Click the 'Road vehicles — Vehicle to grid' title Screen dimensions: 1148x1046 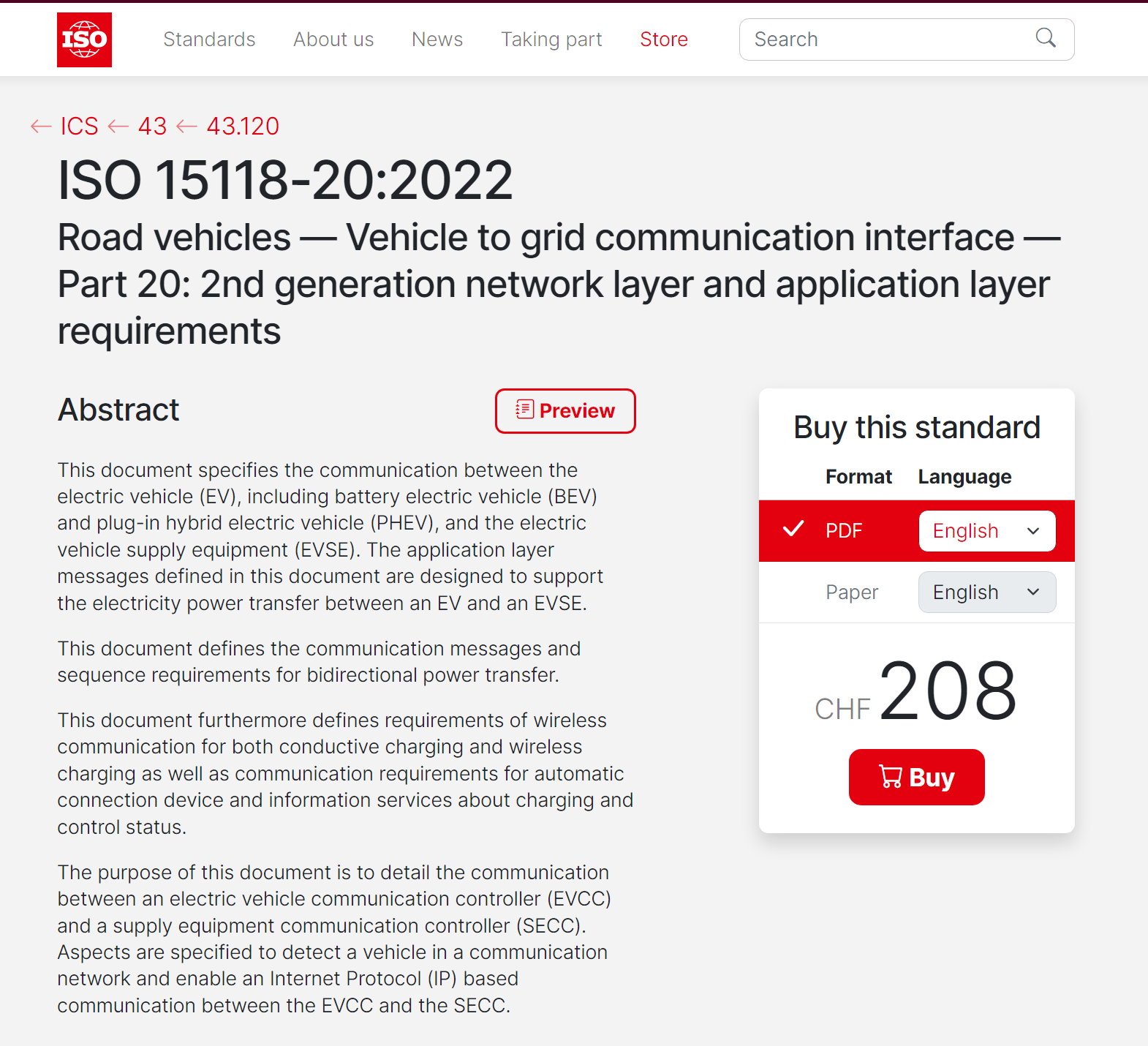tap(559, 284)
